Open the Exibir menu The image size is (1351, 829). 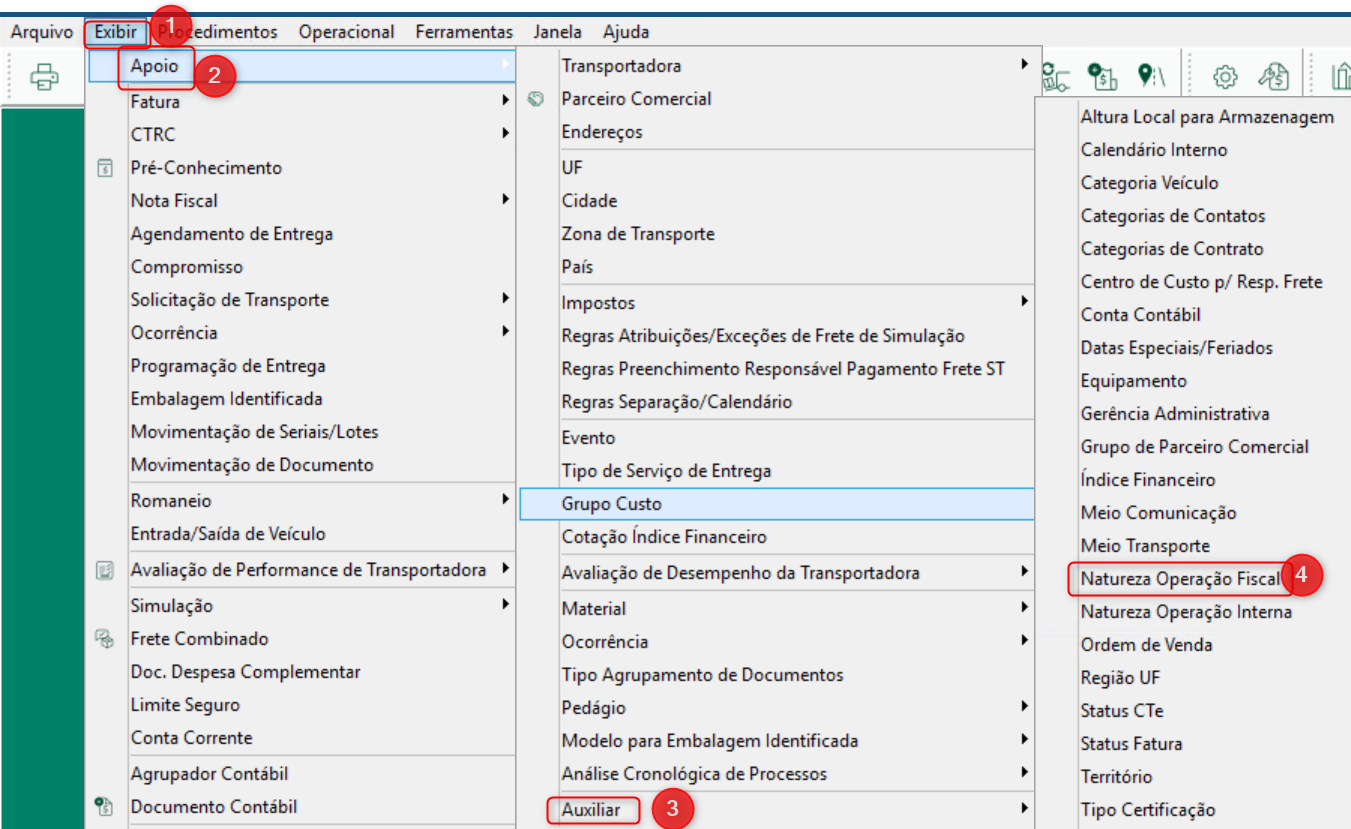[x=116, y=32]
